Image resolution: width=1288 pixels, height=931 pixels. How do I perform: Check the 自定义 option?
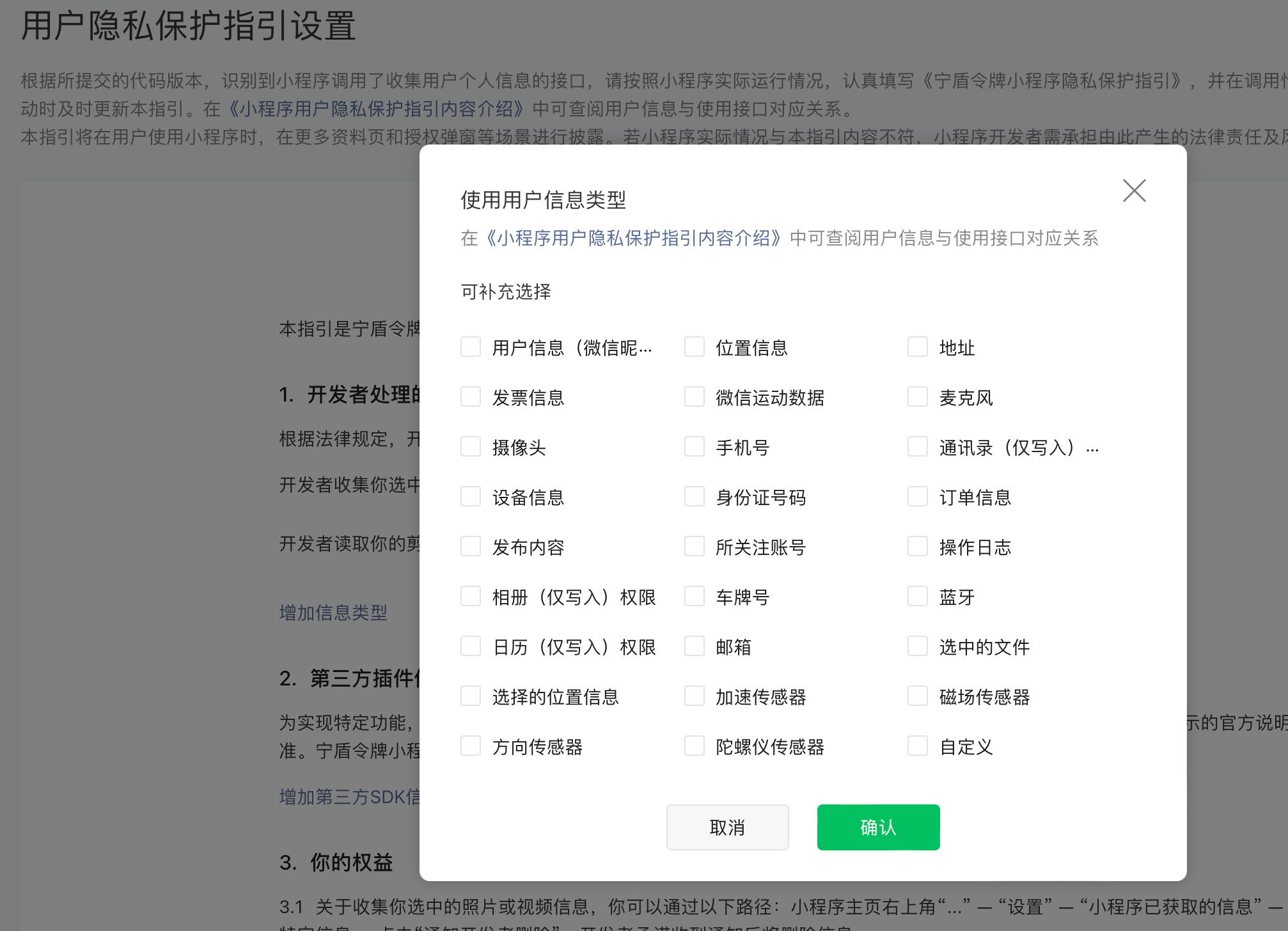click(x=918, y=746)
